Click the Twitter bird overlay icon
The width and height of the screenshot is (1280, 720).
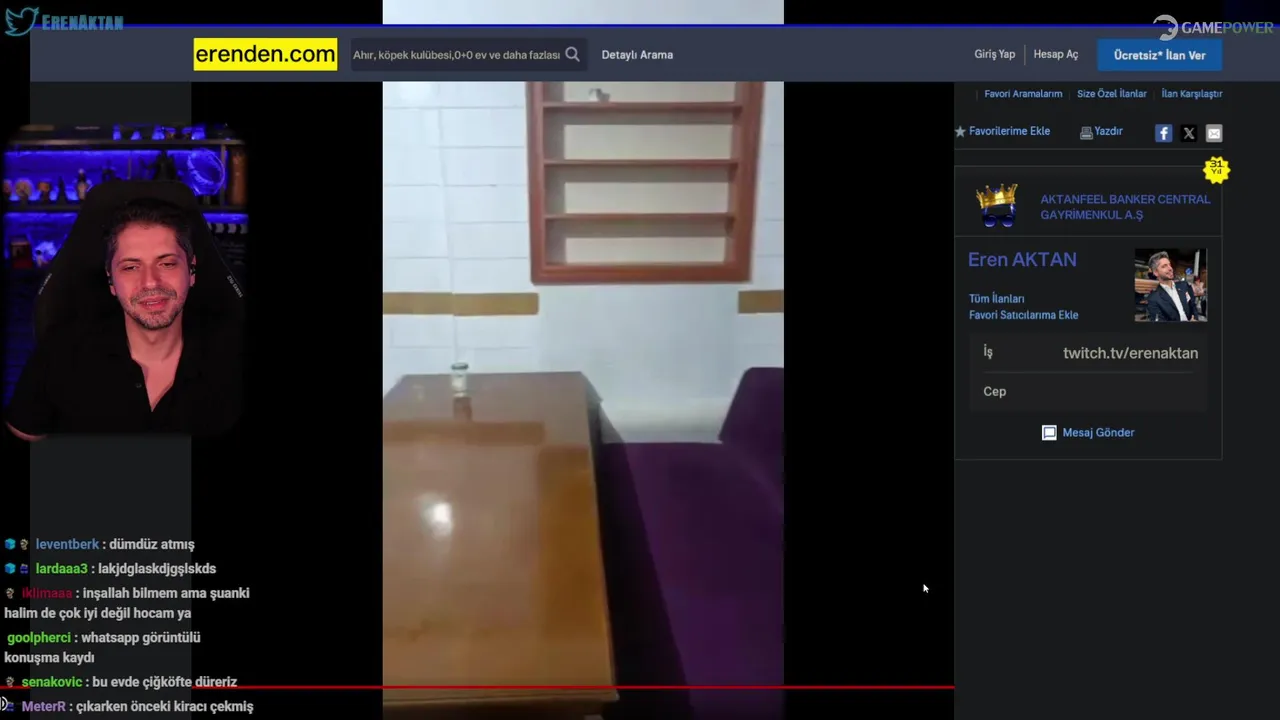[21, 21]
